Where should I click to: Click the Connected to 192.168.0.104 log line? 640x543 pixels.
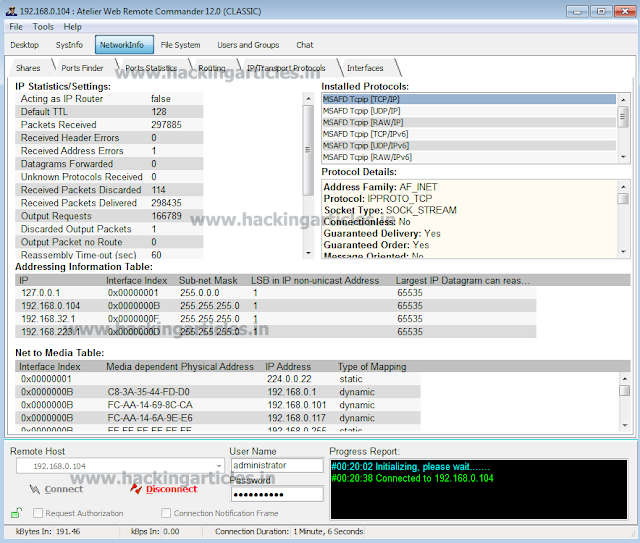tap(412, 478)
